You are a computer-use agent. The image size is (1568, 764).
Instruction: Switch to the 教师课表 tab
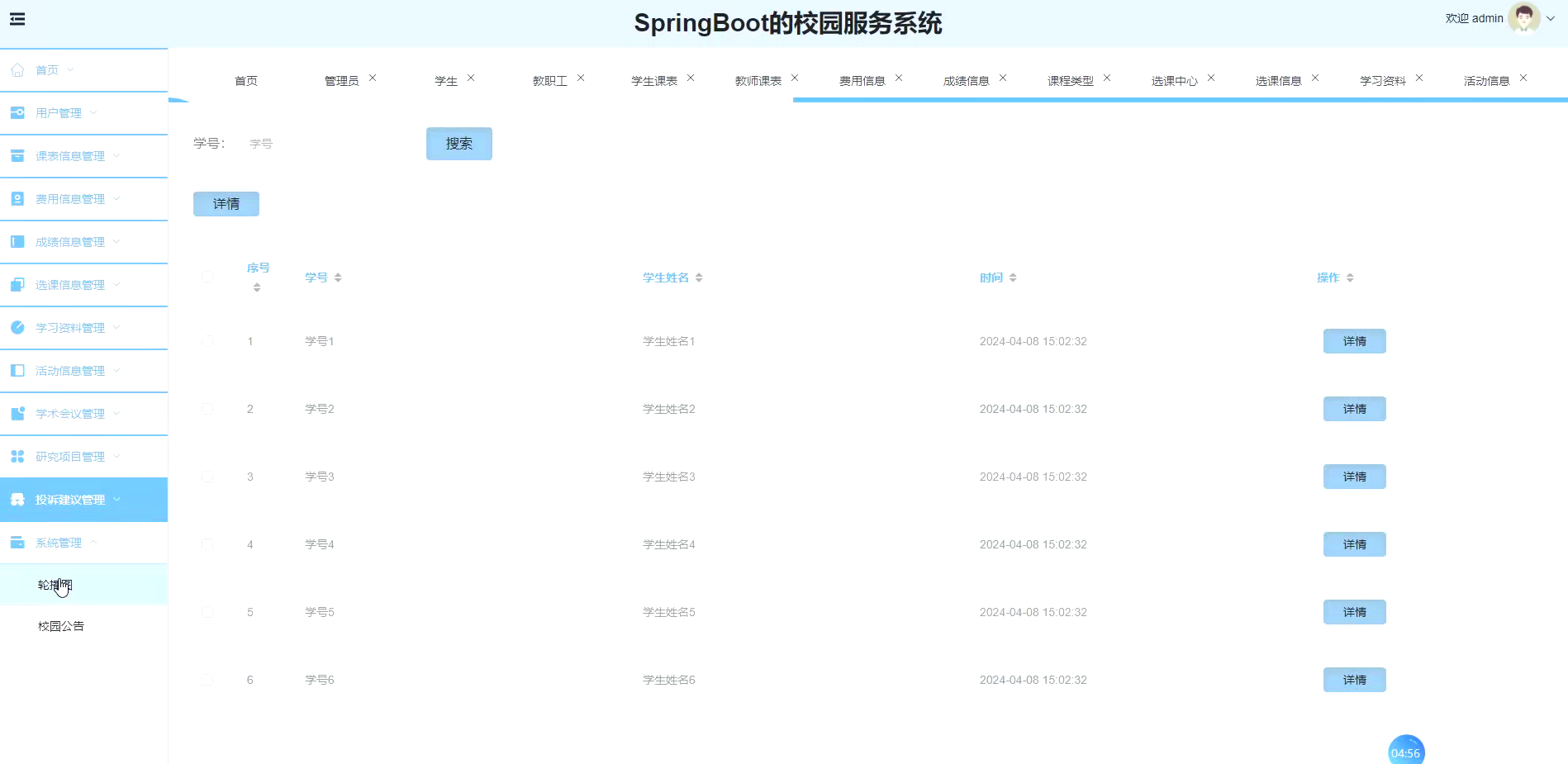757,80
